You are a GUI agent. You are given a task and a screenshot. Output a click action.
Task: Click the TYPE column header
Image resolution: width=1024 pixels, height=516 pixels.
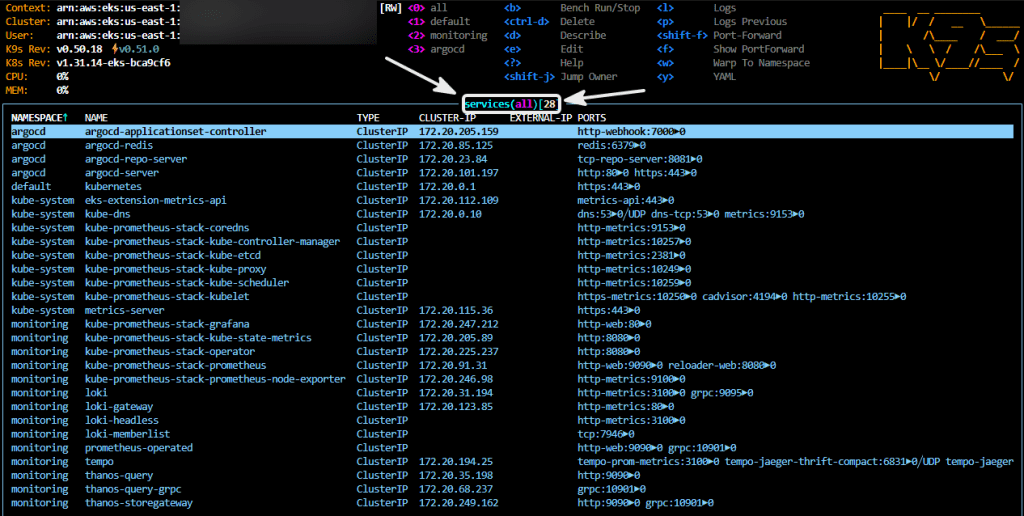coord(368,118)
